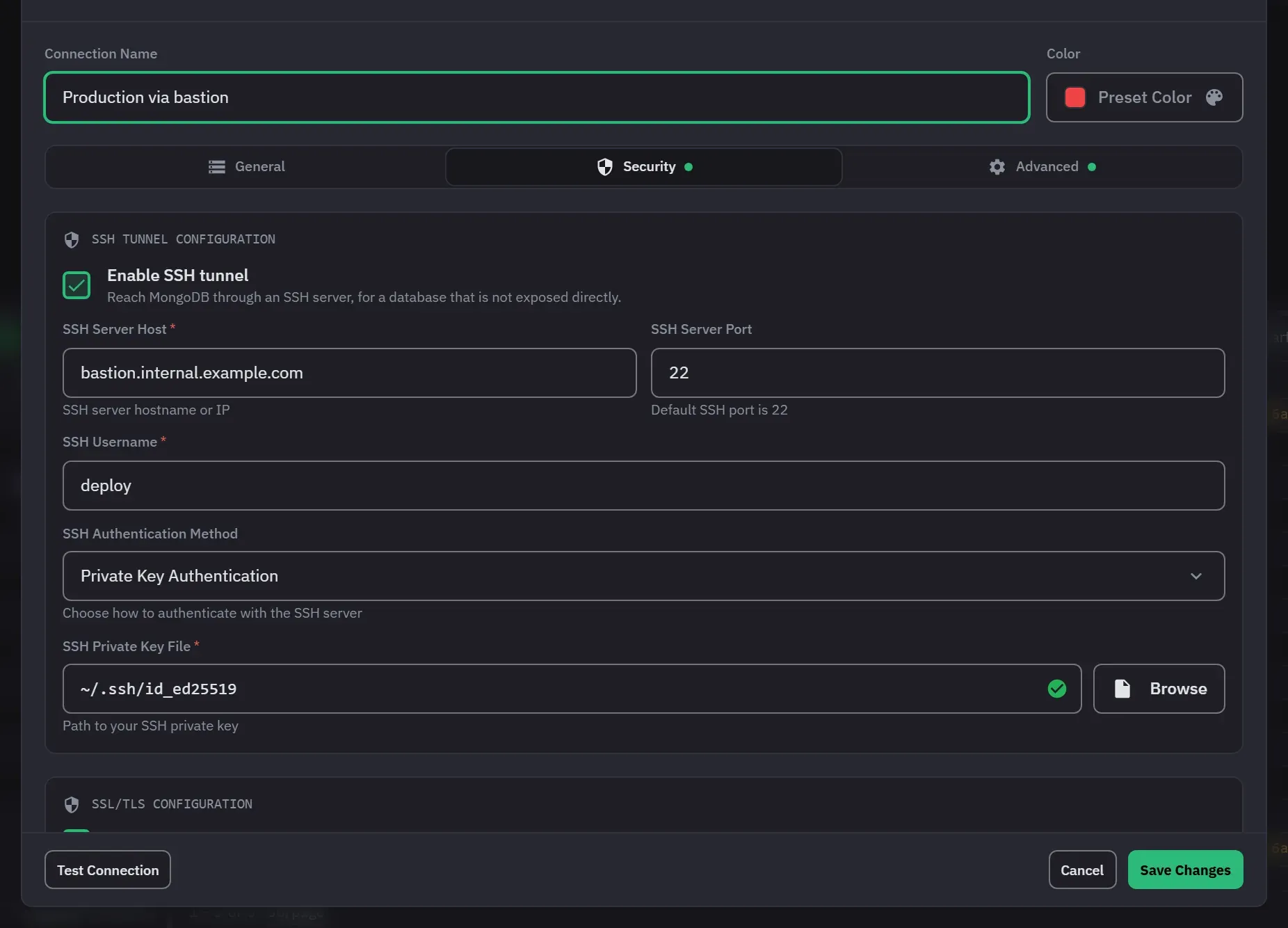Viewport: 1288px width, 928px height.
Task: Click 'SSH TUNNEL CONFIGURATION' heading
Action: coord(184,239)
